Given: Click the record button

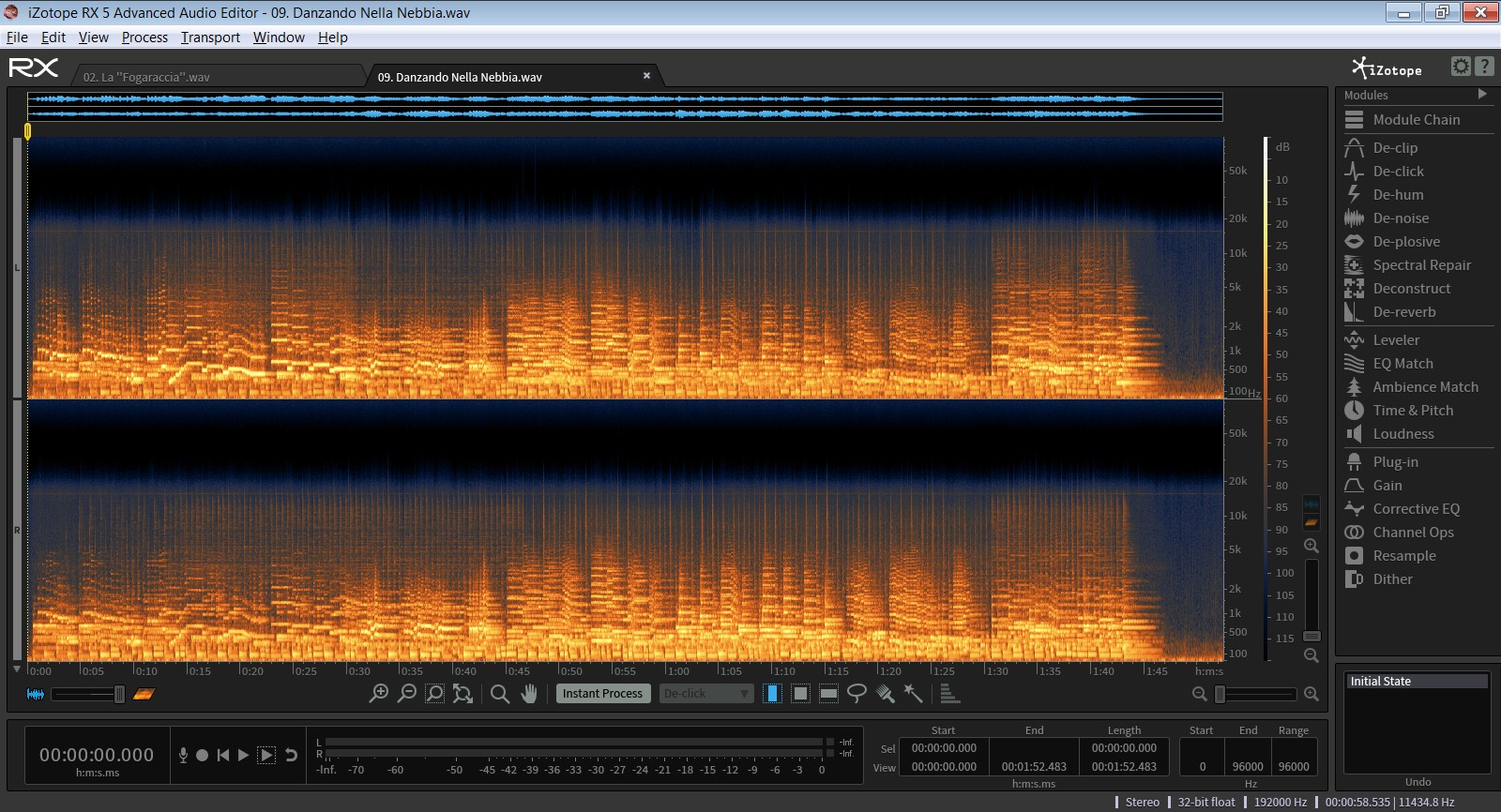Looking at the screenshot, I should pos(202,755).
